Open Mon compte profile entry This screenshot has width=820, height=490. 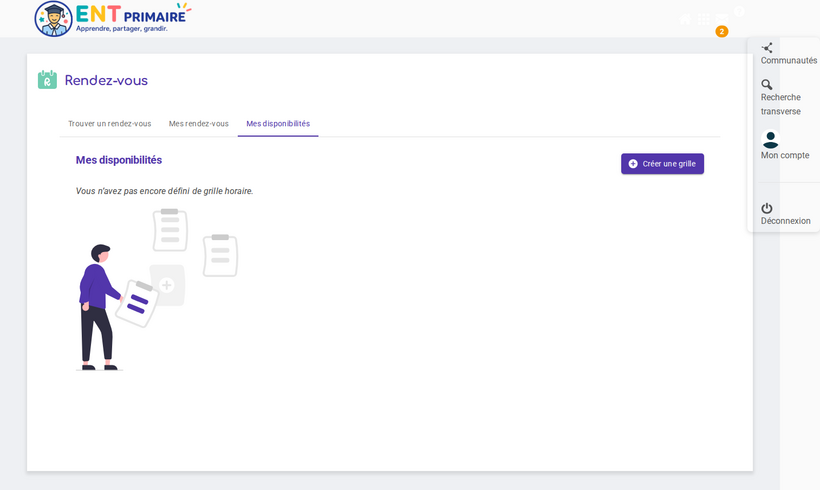coord(784,145)
